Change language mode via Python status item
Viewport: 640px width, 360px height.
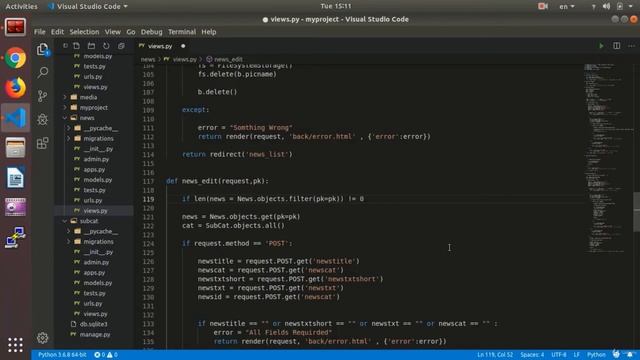pyautogui.click(x=596, y=355)
